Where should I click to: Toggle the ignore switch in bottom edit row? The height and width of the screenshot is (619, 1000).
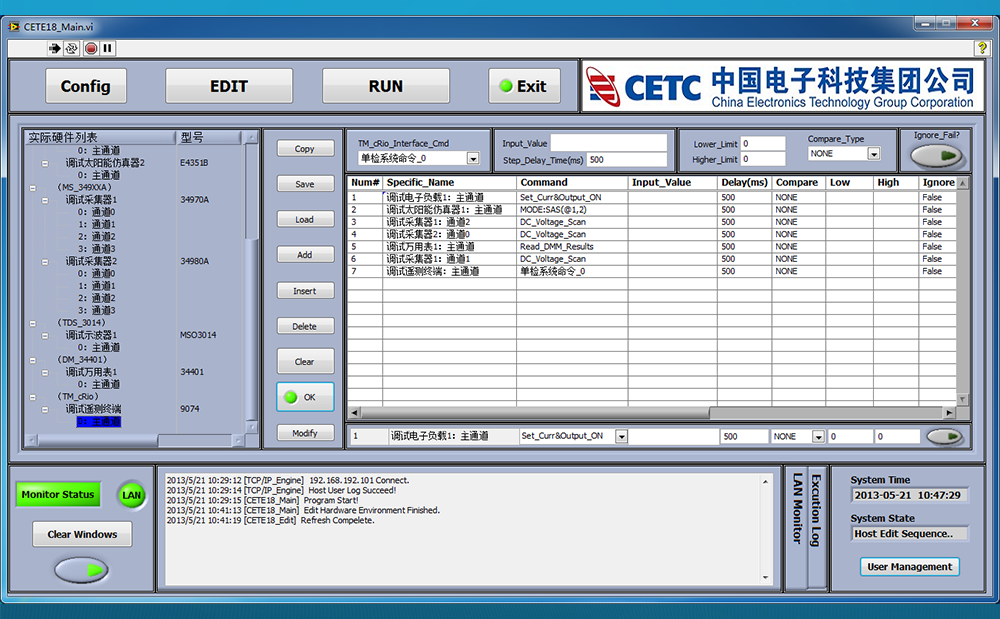(943, 436)
